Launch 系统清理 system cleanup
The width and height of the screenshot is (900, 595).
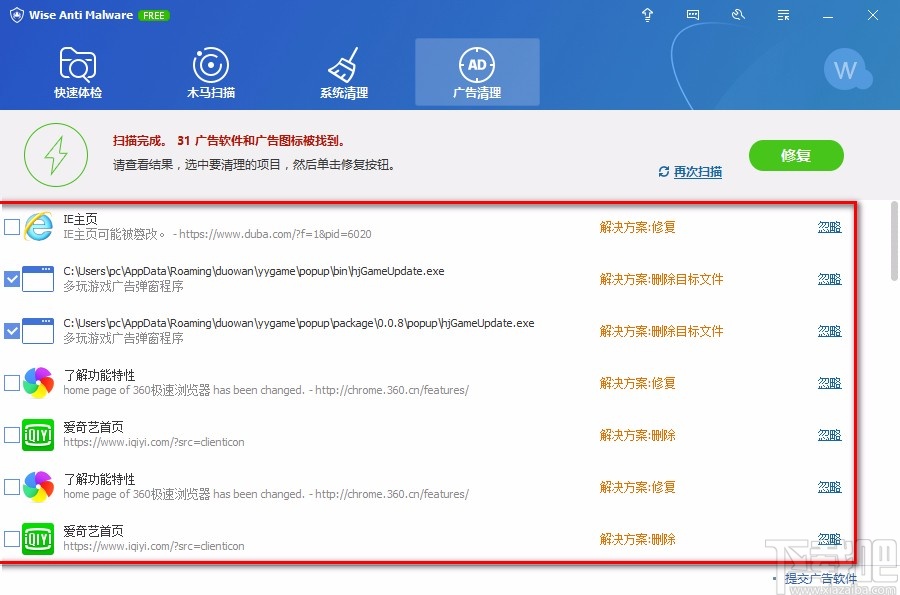click(x=344, y=70)
